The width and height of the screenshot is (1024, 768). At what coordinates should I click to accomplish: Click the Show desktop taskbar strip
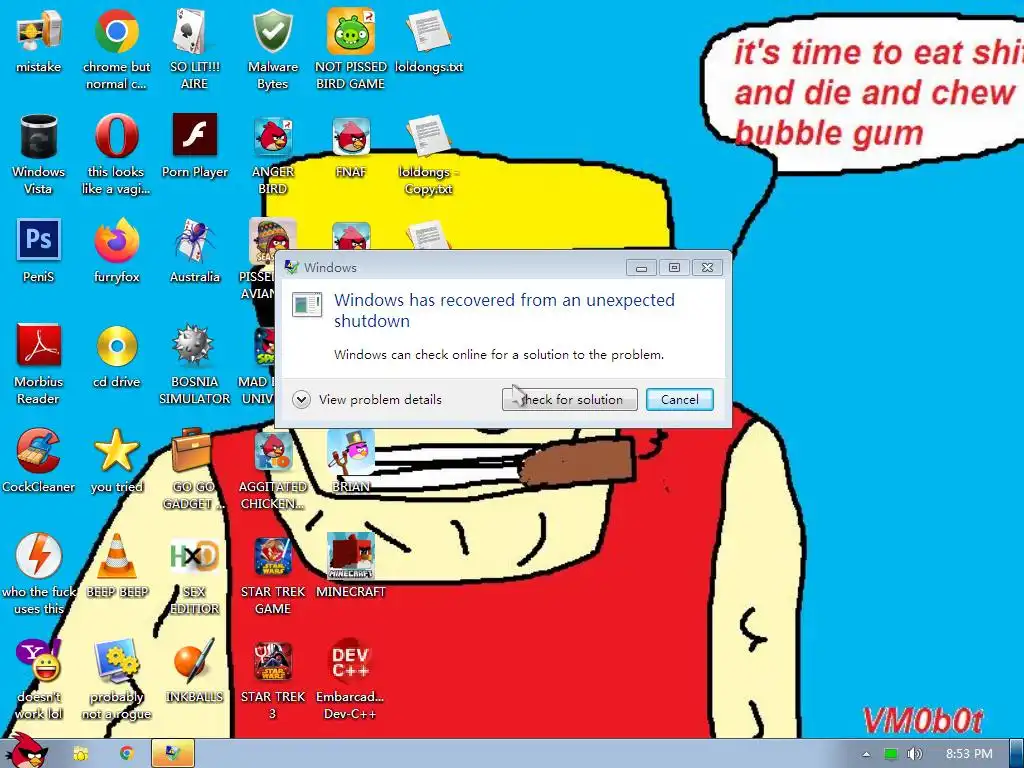click(1017, 754)
